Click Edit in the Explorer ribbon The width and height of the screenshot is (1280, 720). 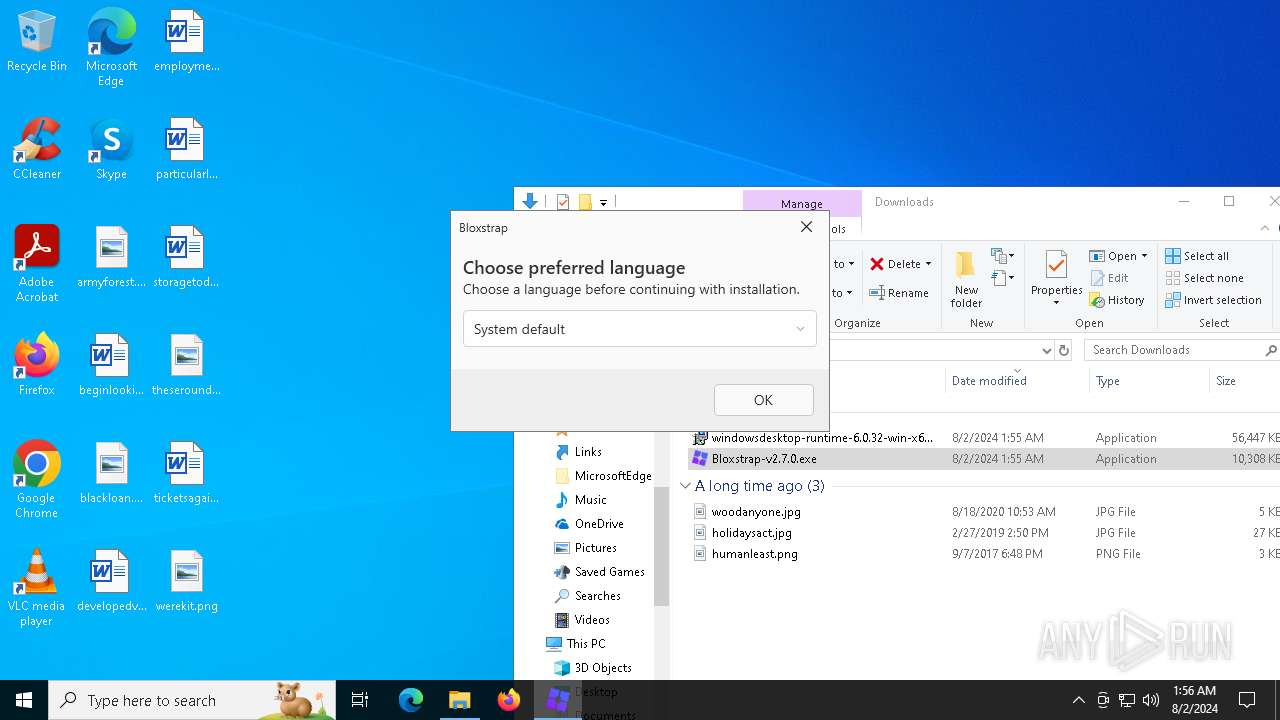1109,278
